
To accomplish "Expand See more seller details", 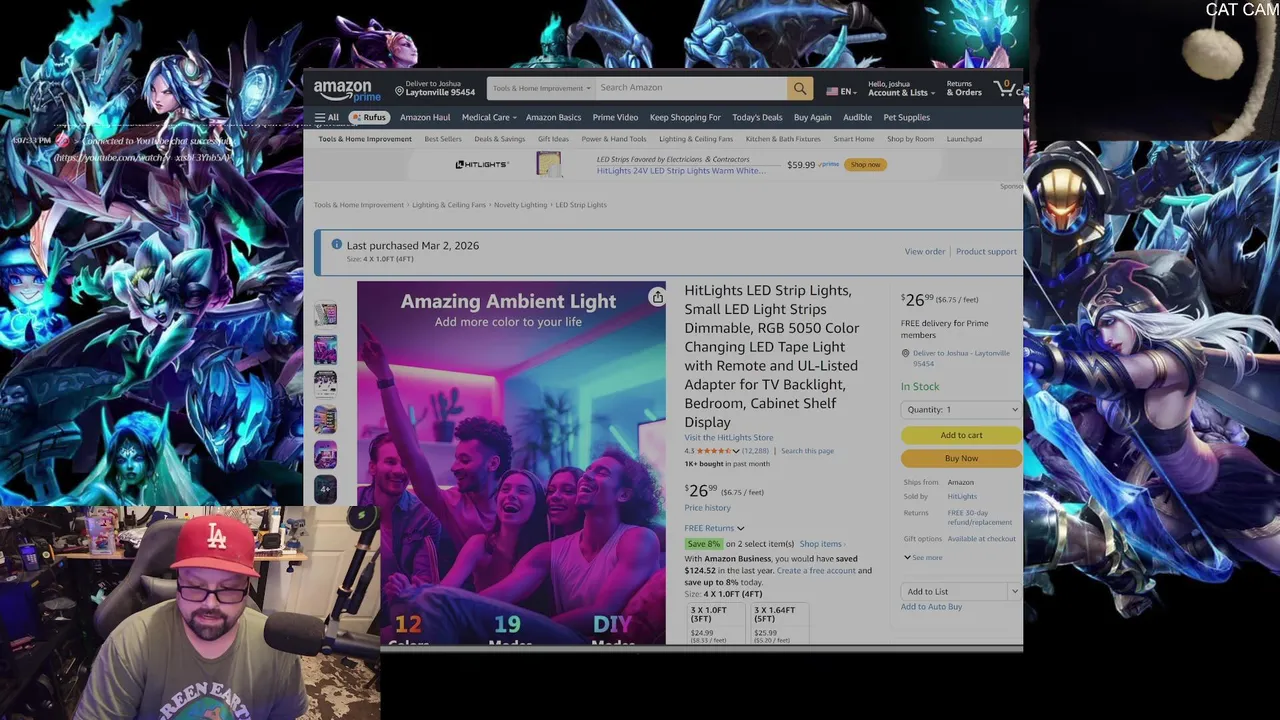I will click(x=923, y=557).
